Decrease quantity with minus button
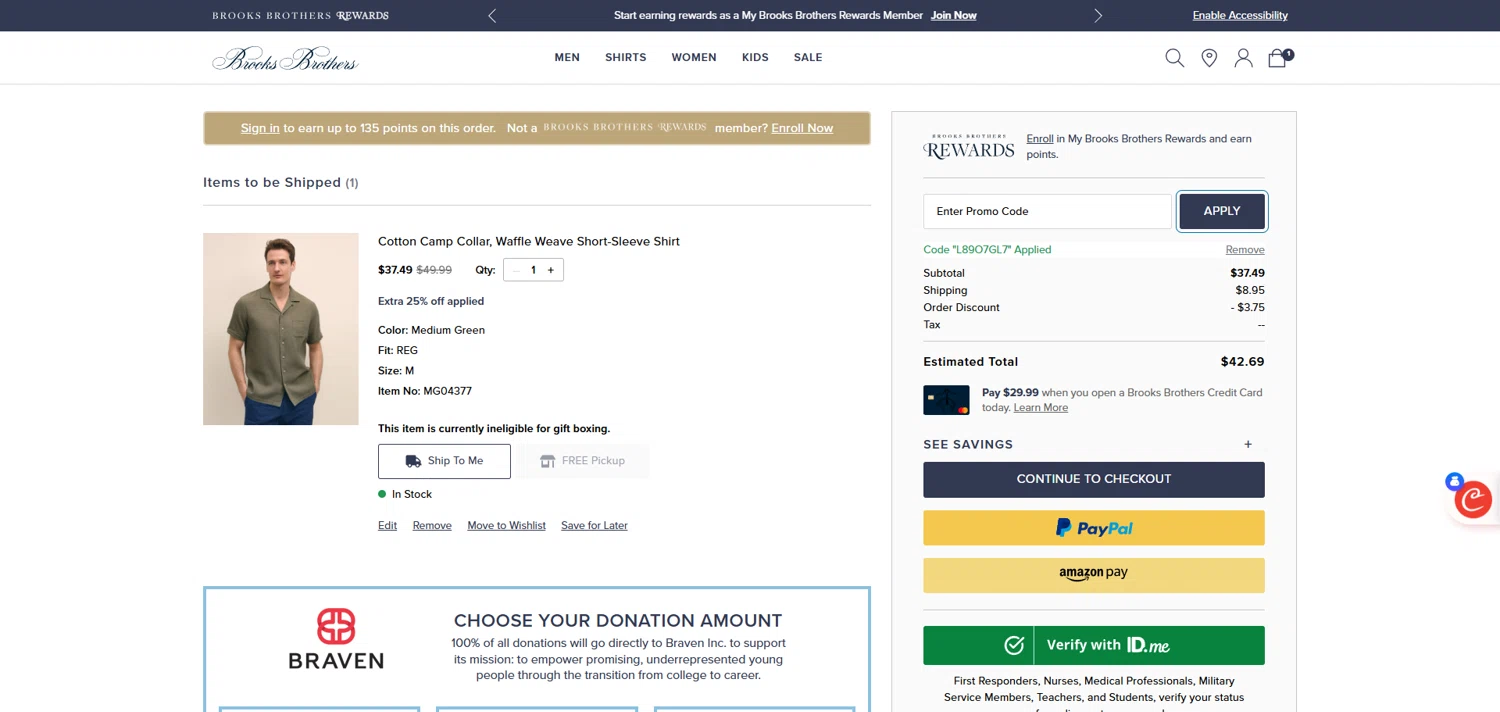The width and height of the screenshot is (1500, 712). click(x=516, y=270)
